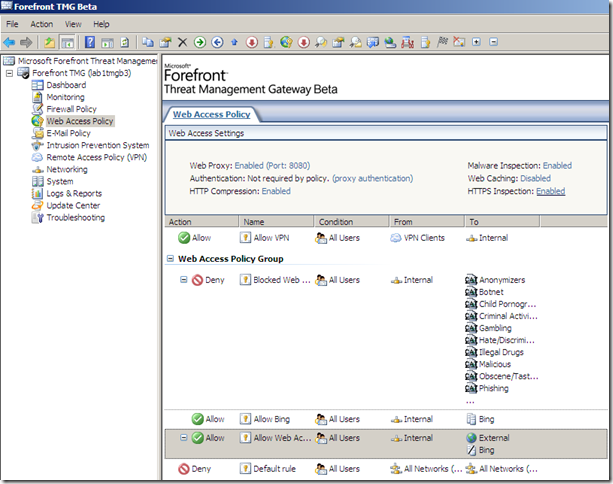This screenshot has width=613, height=484.
Task: Select the Intrusion Prevention System node
Action: 98,145
